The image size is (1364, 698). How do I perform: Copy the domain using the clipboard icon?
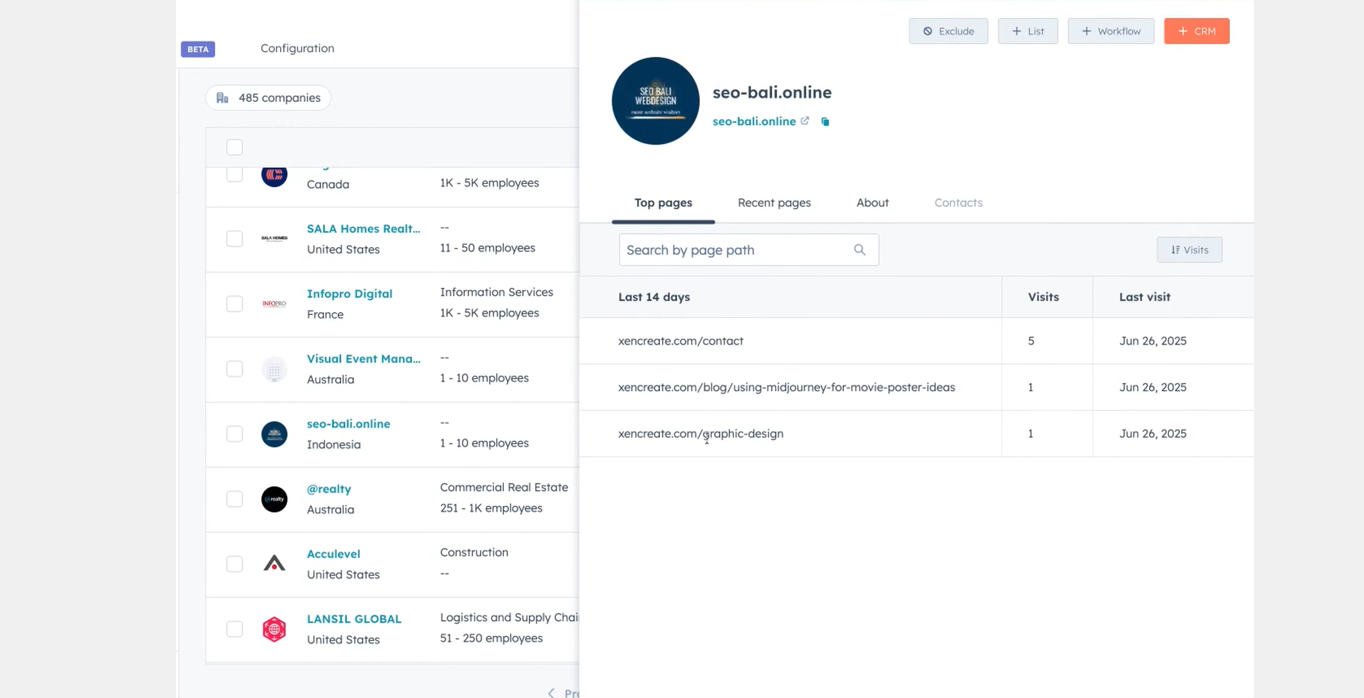point(824,121)
